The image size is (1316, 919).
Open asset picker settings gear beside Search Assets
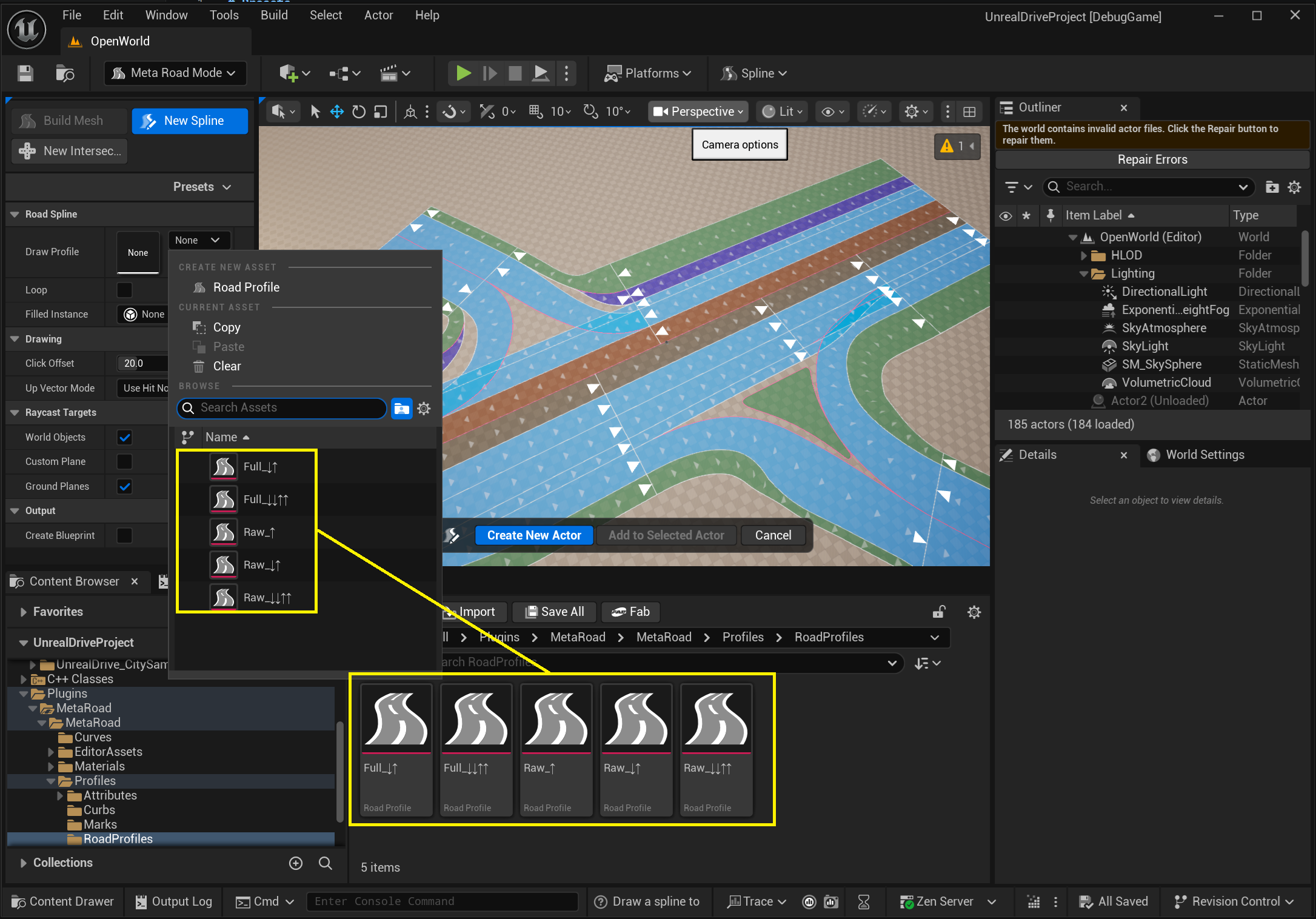tap(424, 409)
